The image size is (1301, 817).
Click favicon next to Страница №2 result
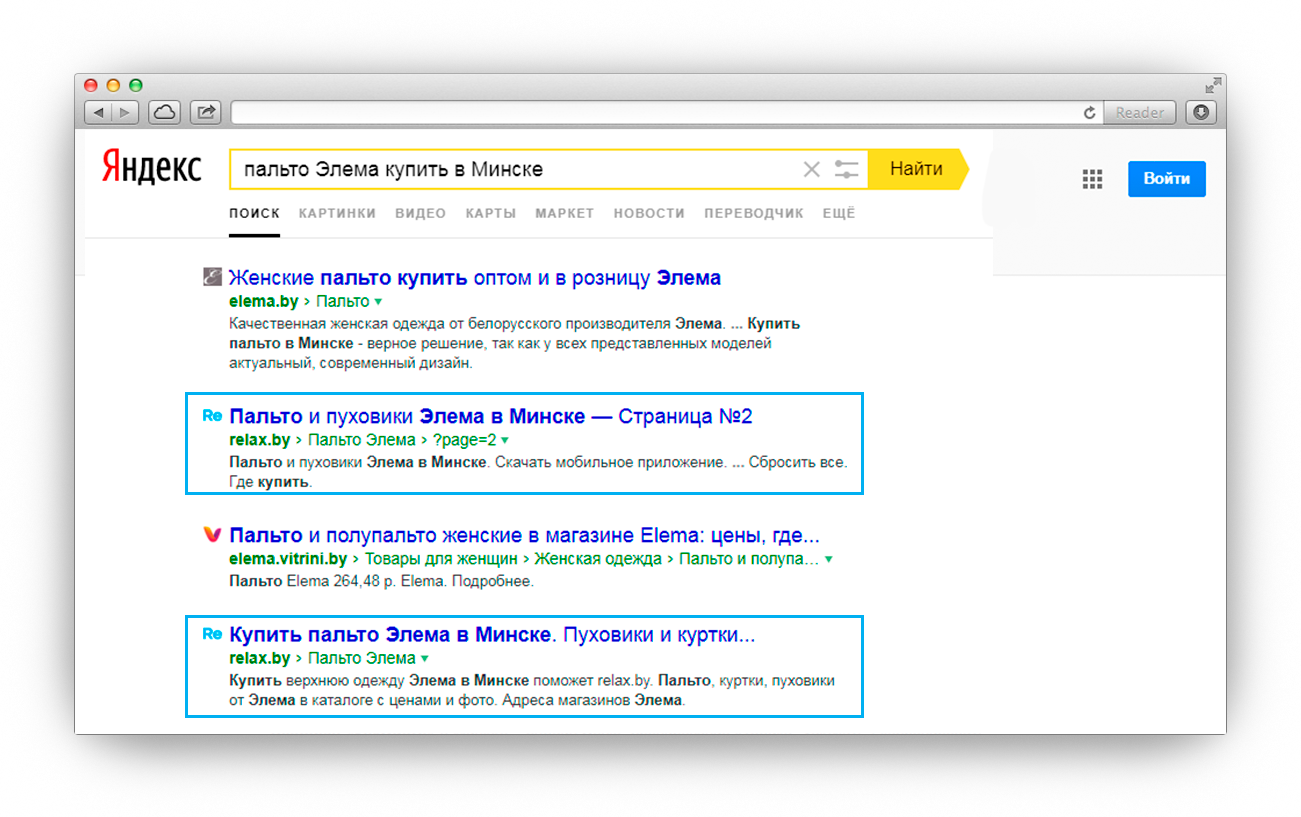pyautogui.click(x=211, y=415)
